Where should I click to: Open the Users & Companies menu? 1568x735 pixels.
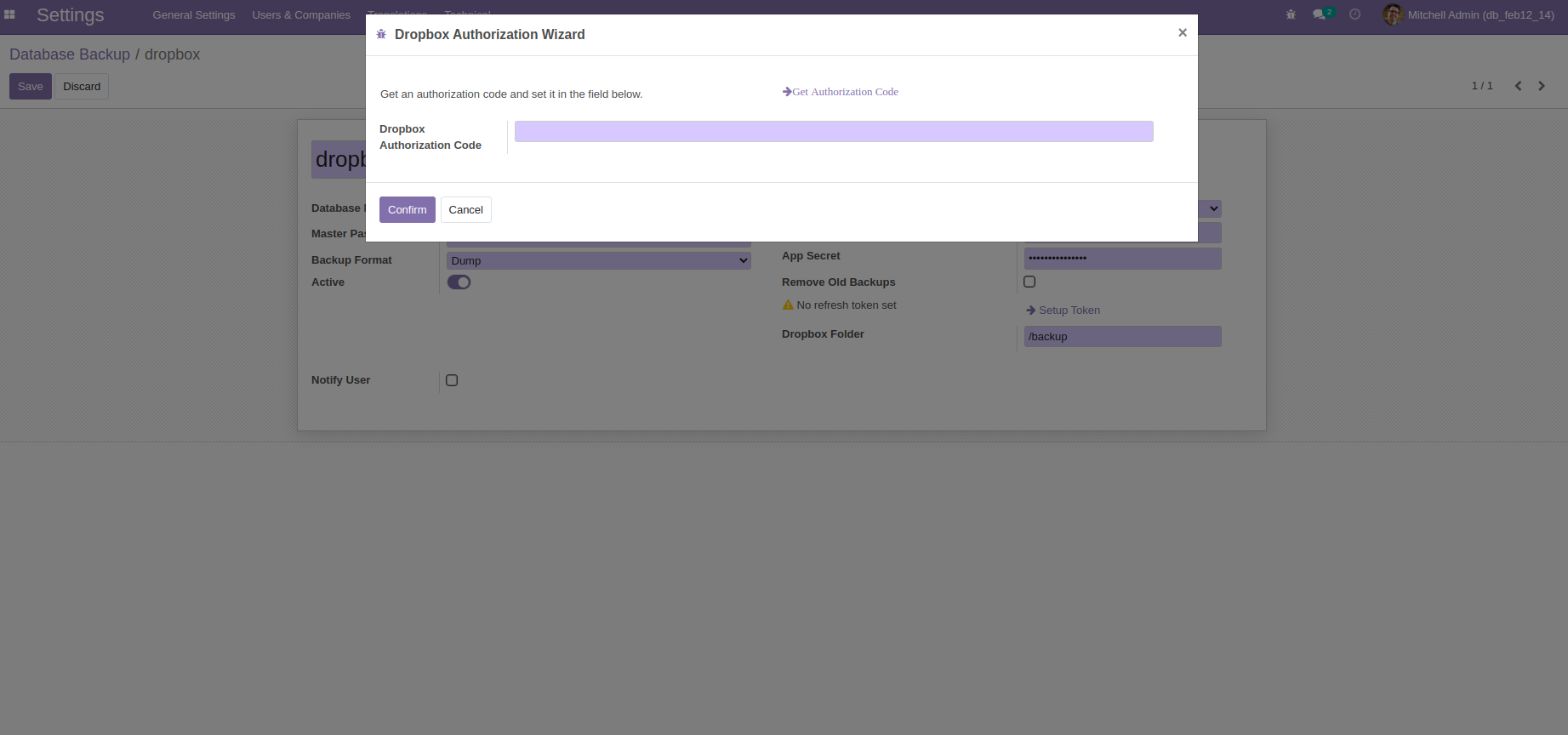coord(301,14)
